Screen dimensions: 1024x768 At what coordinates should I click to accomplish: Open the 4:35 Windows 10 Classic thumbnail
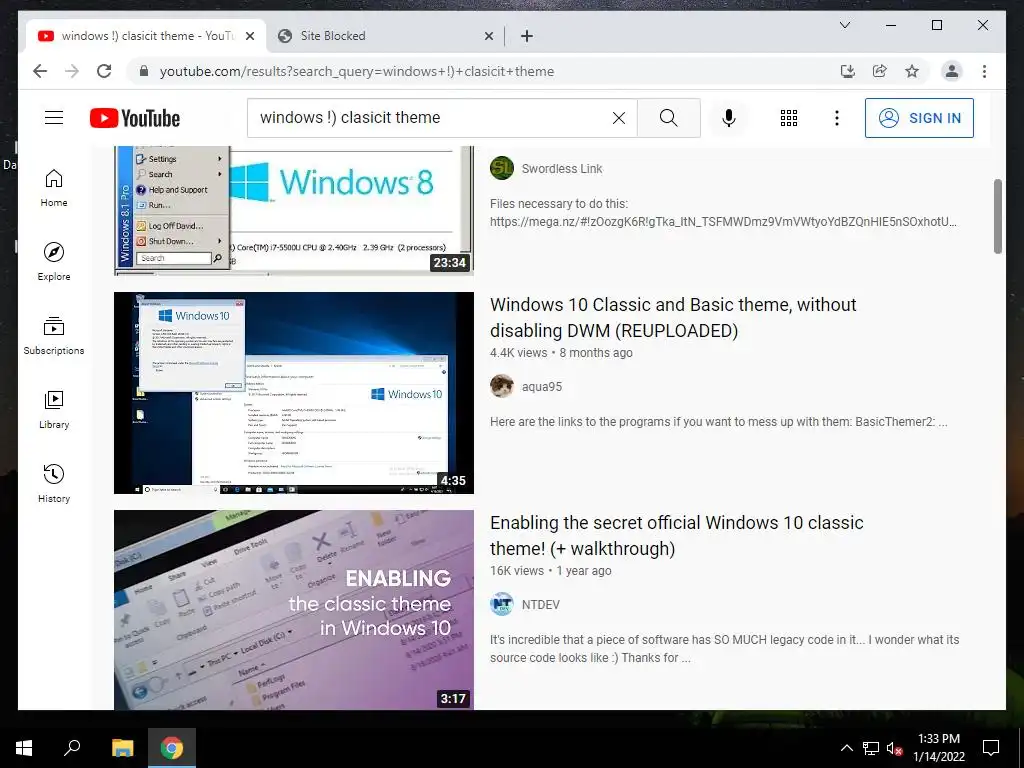[x=293, y=392]
